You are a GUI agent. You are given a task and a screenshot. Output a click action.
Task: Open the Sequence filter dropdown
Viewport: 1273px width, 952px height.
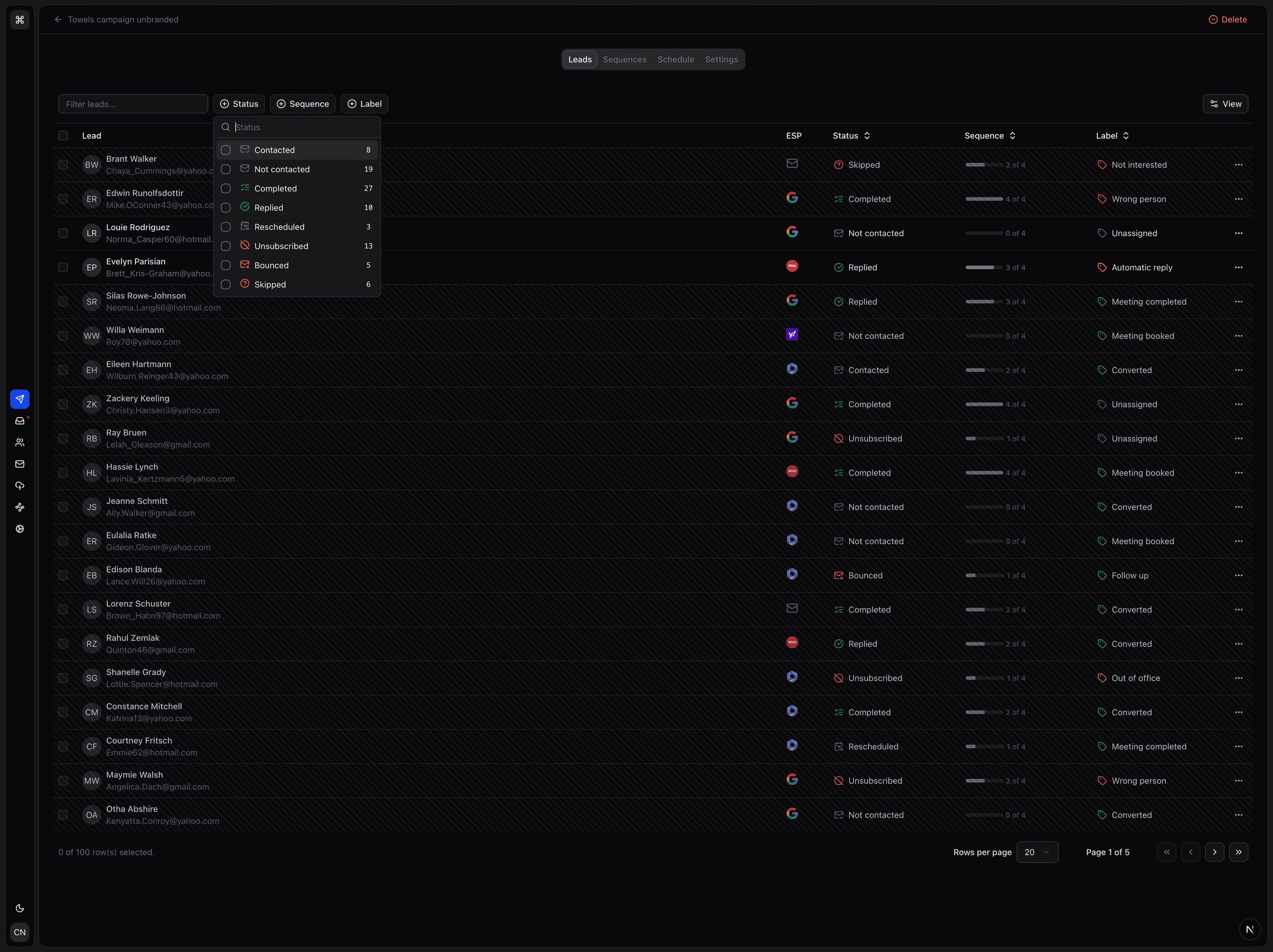coord(303,104)
